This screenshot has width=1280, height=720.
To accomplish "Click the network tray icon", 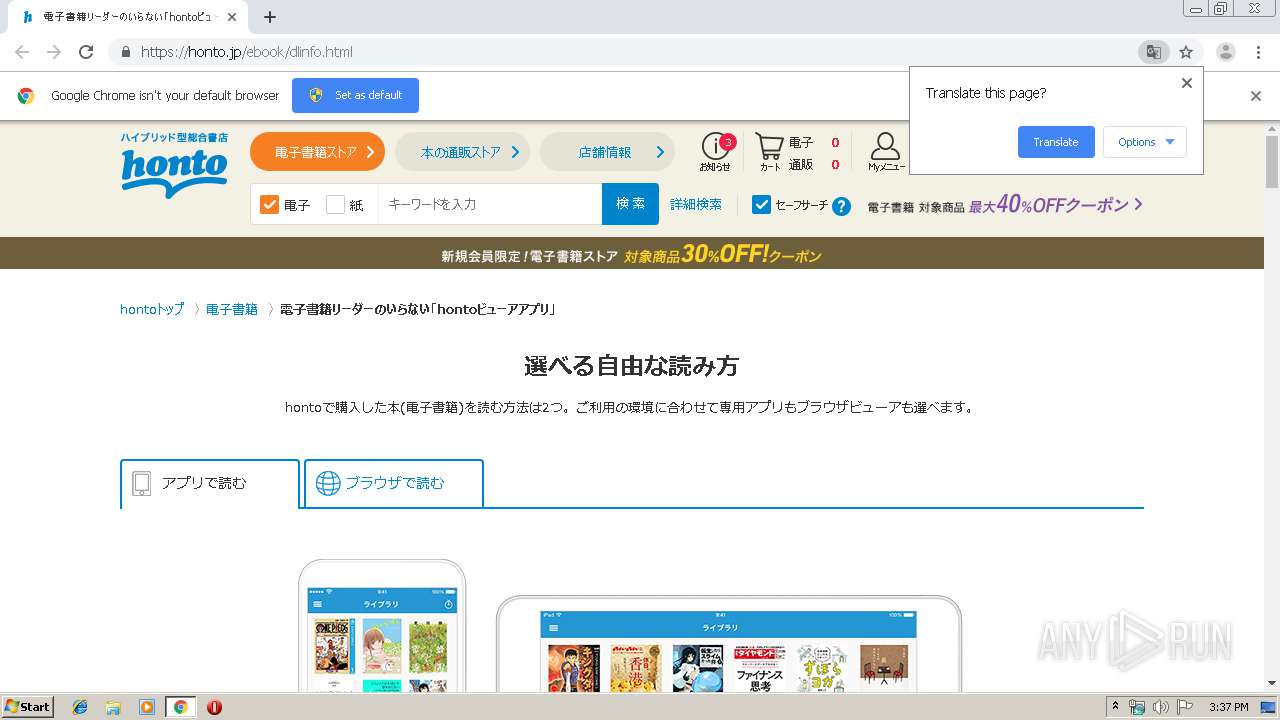I will point(1138,707).
